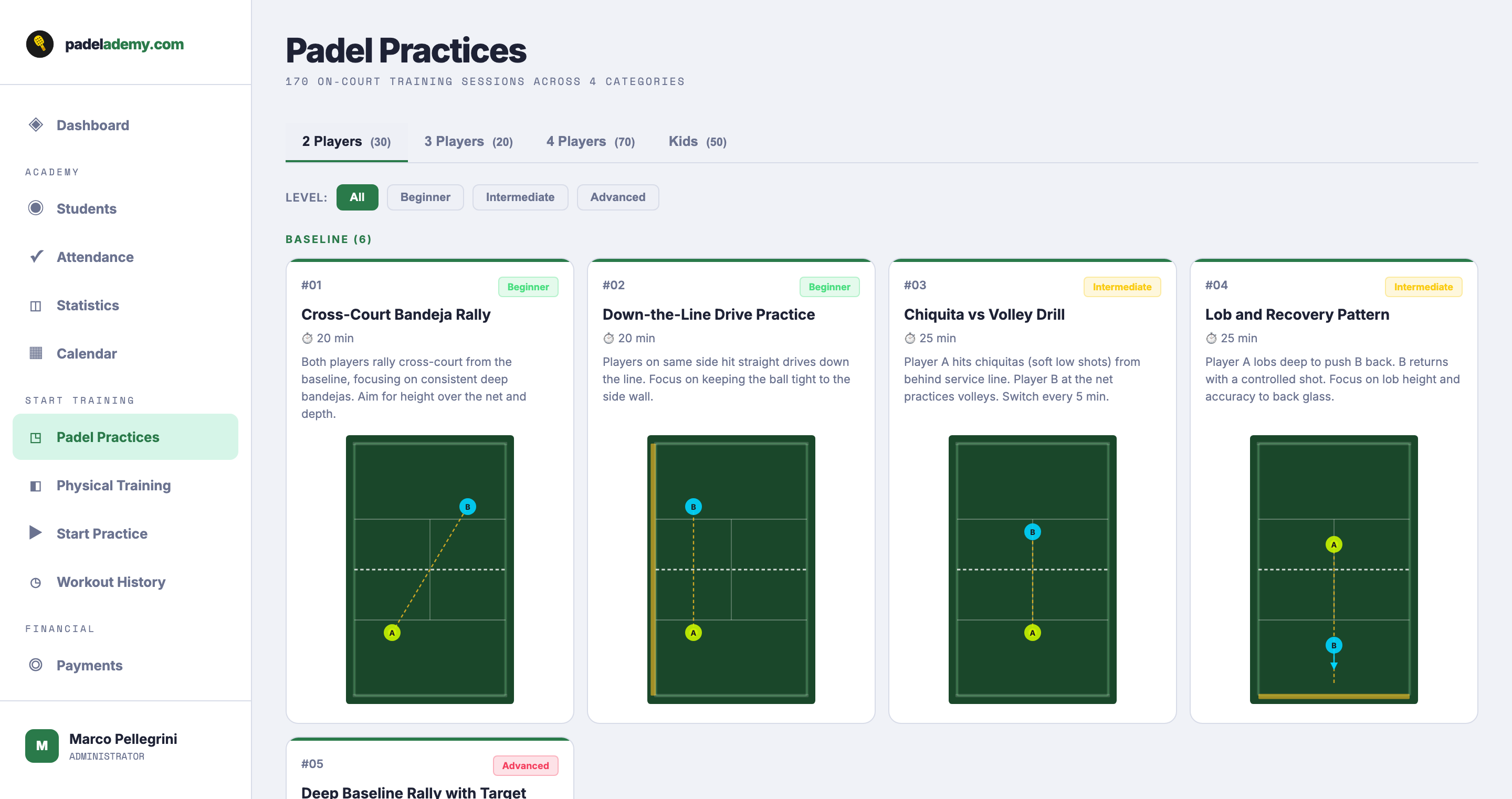Image resolution: width=1512 pixels, height=799 pixels.
Task: Click the padelademy.com paddle logo
Action: click(x=40, y=43)
